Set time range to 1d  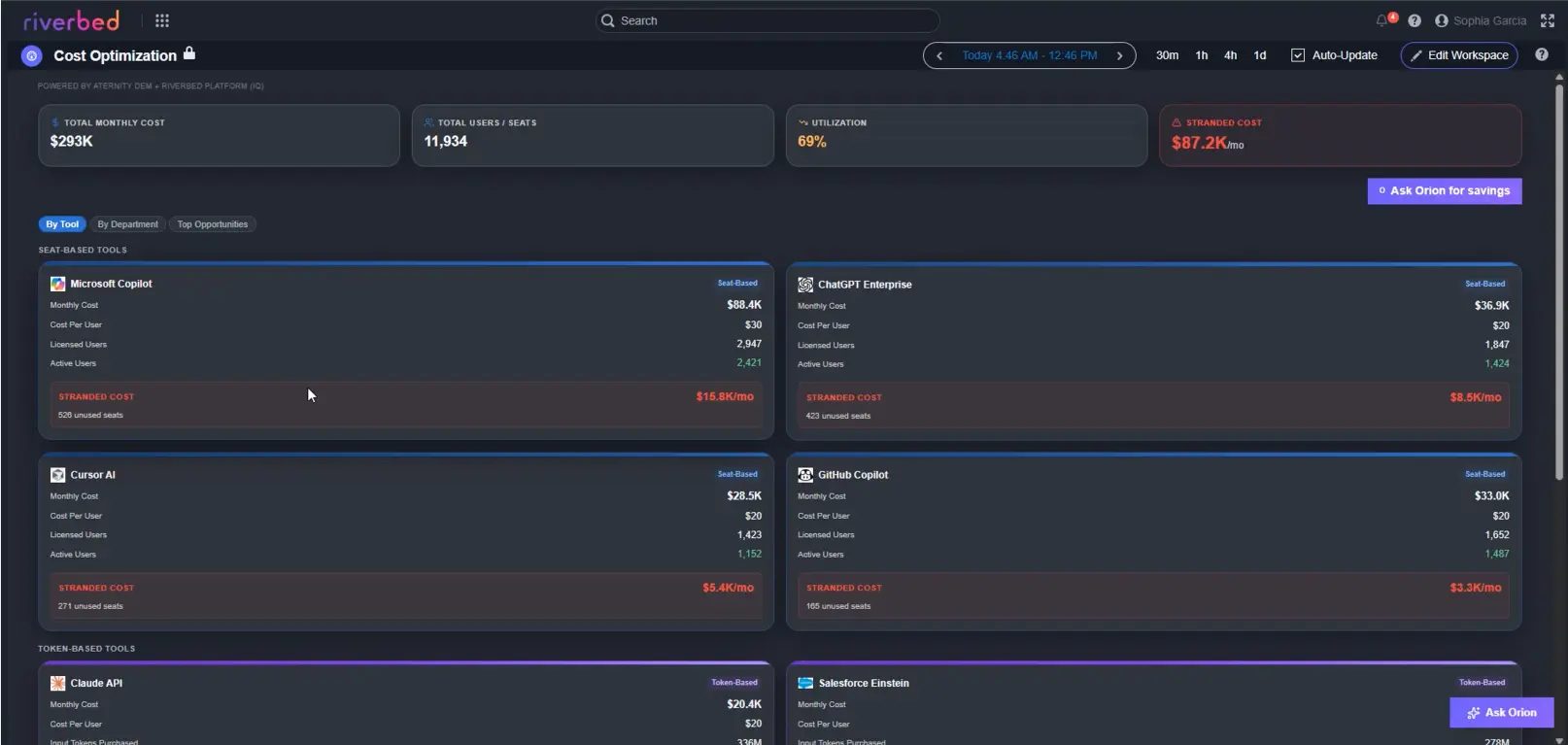(1260, 55)
